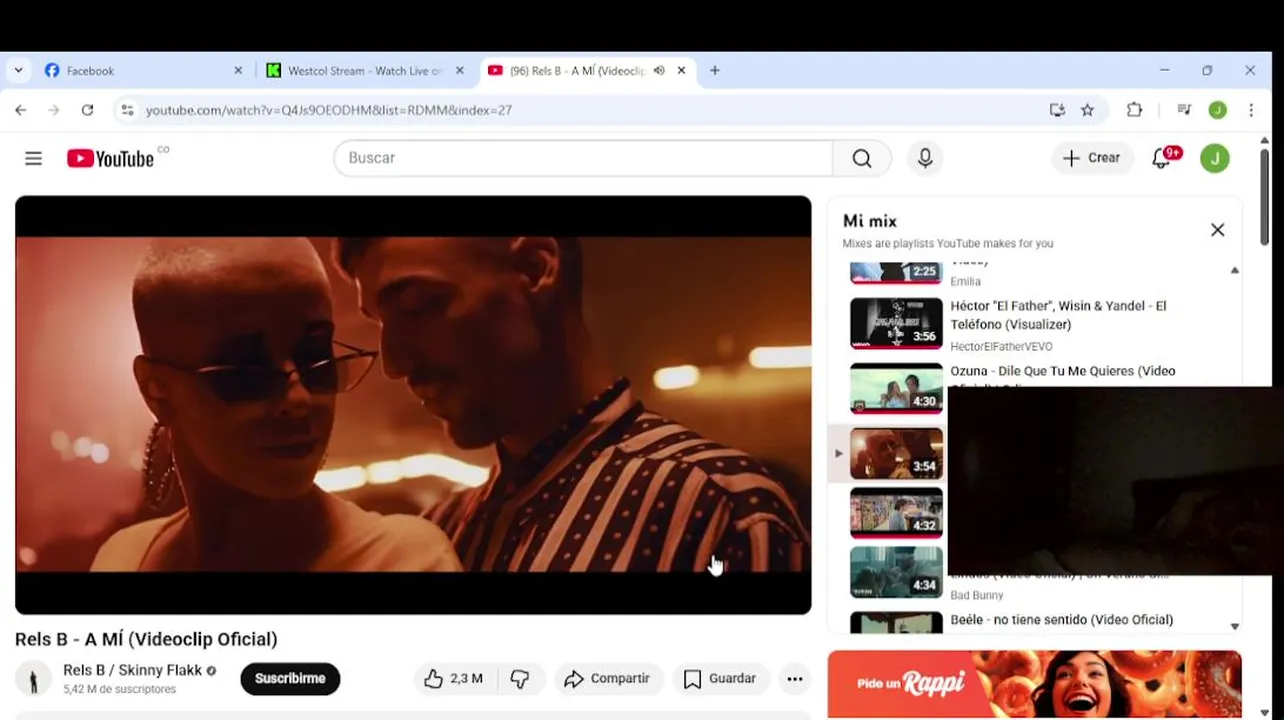The height and width of the screenshot is (720, 1284).
Task: Close the Rels B YouTube tab
Action: pos(682,71)
